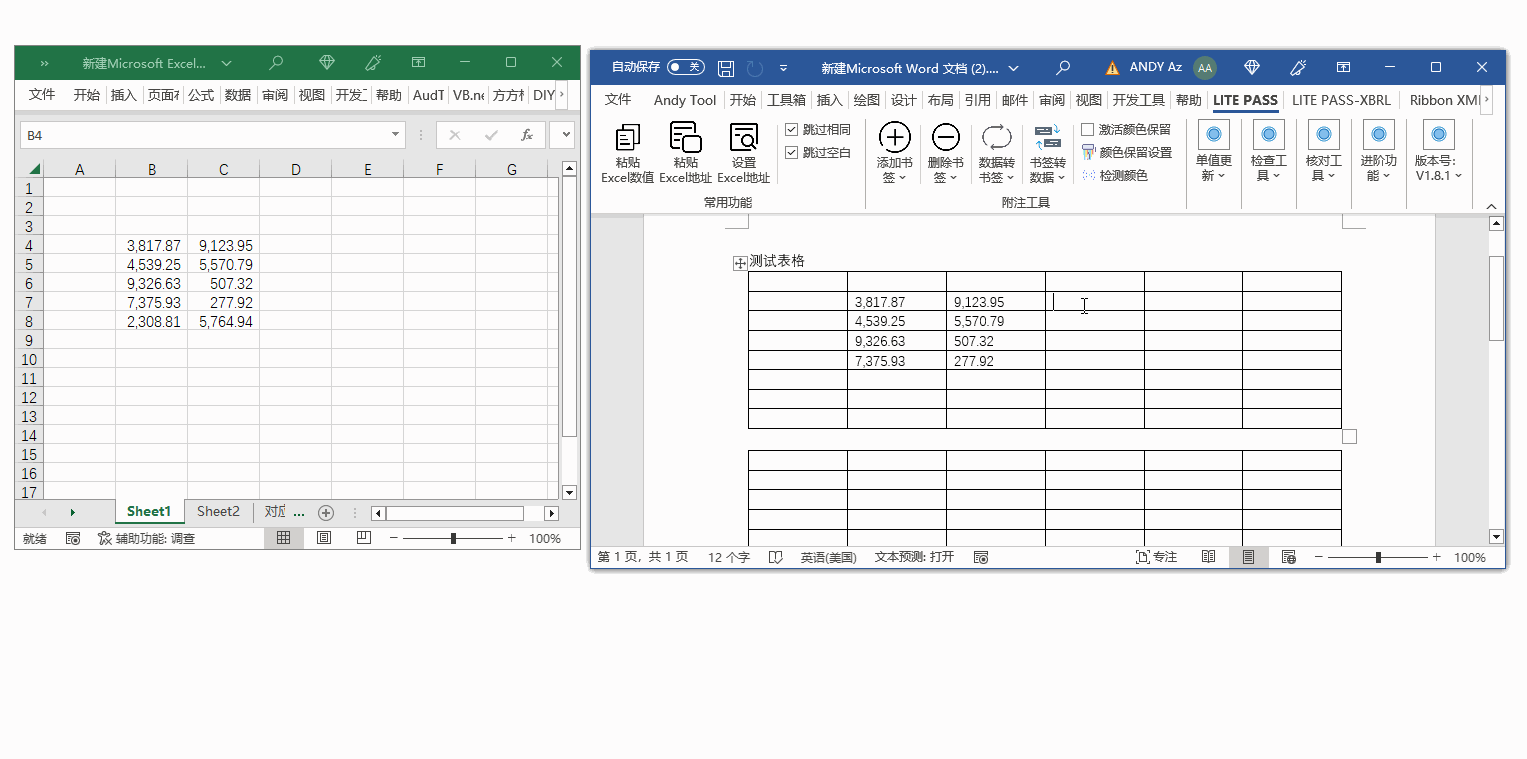Click the Word zoom slider handle

coord(1379,557)
